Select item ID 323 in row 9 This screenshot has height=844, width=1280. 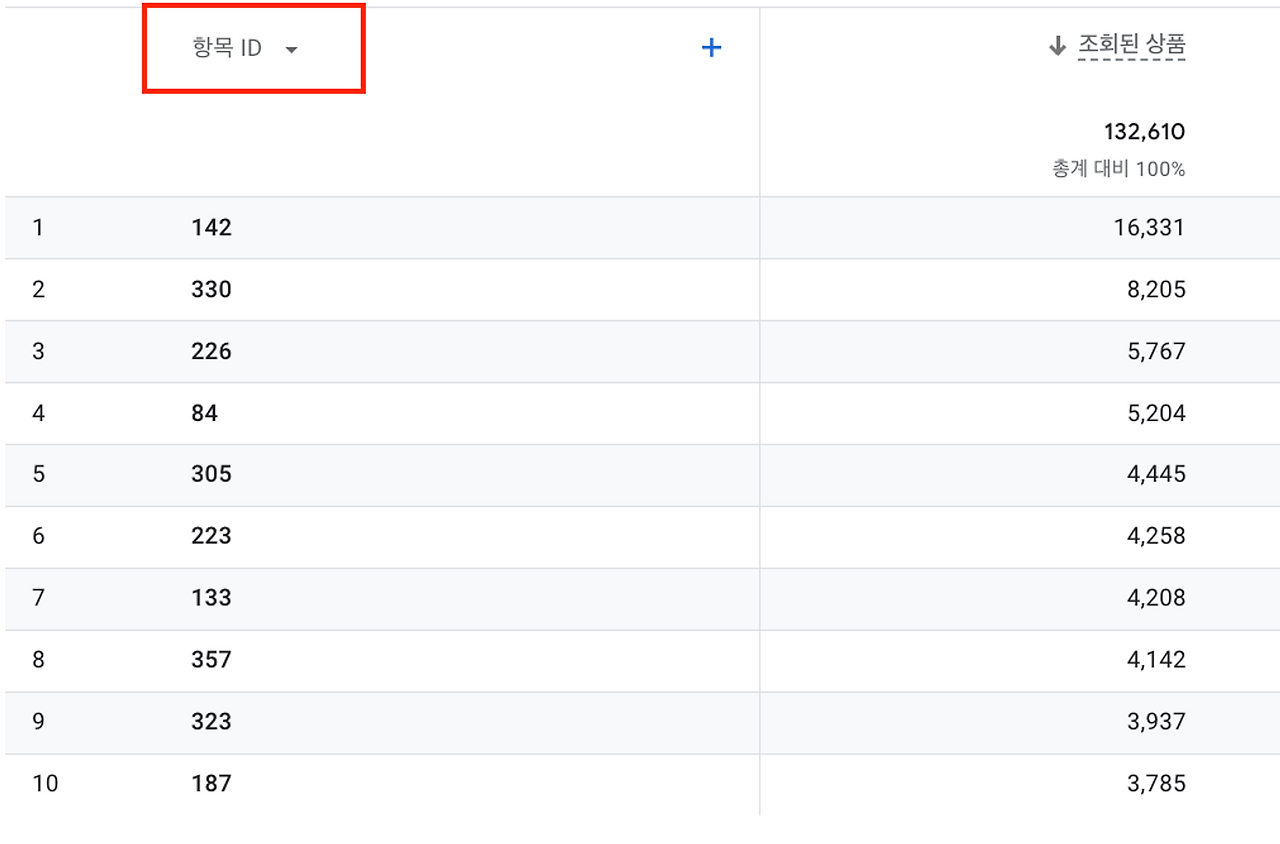[211, 722]
